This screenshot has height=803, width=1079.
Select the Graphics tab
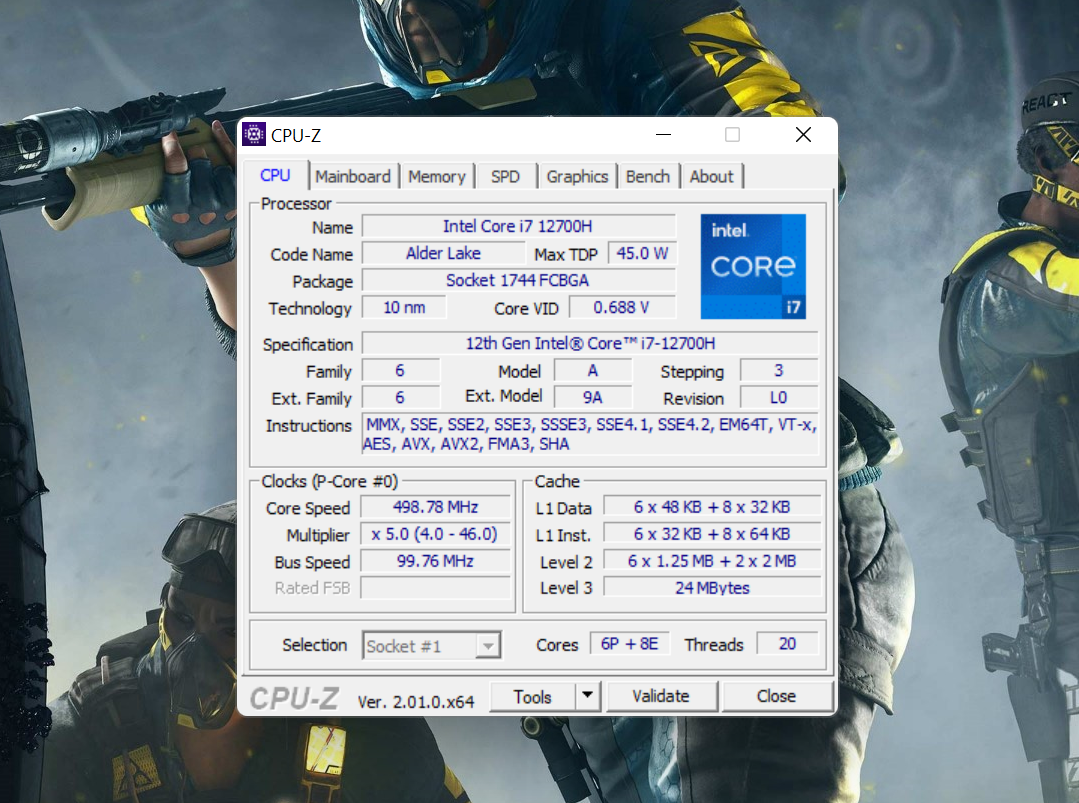[577, 177]
